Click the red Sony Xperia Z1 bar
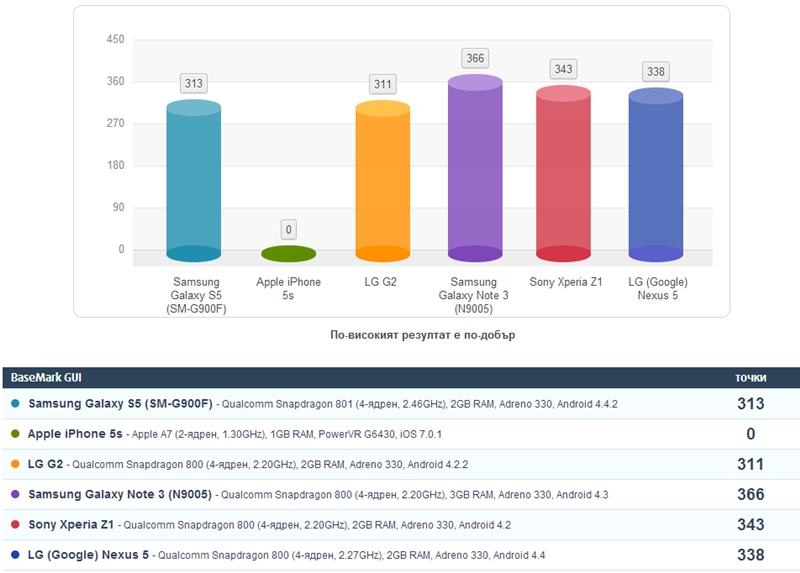The height and width of the screenshot is (573, 800). (x=563, y=173)
